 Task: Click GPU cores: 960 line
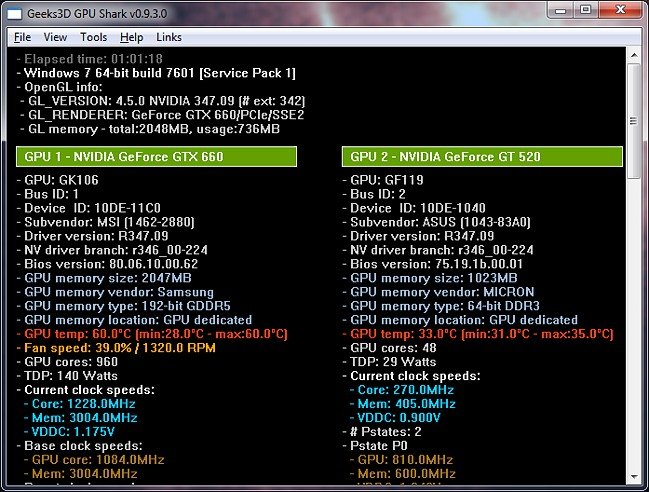coord(67,362)
